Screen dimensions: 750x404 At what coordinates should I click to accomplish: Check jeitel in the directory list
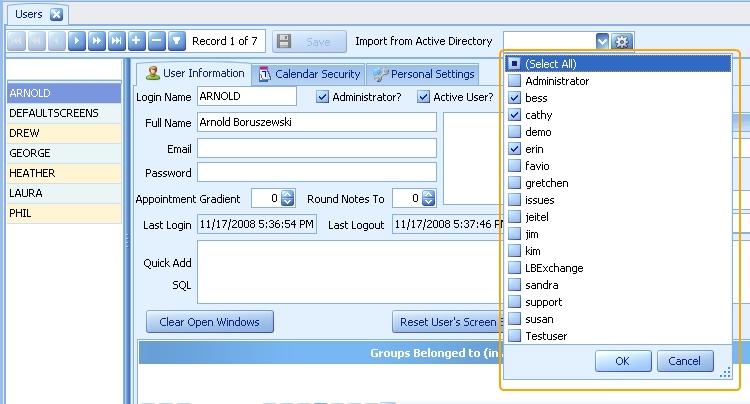tap(514, 217)
